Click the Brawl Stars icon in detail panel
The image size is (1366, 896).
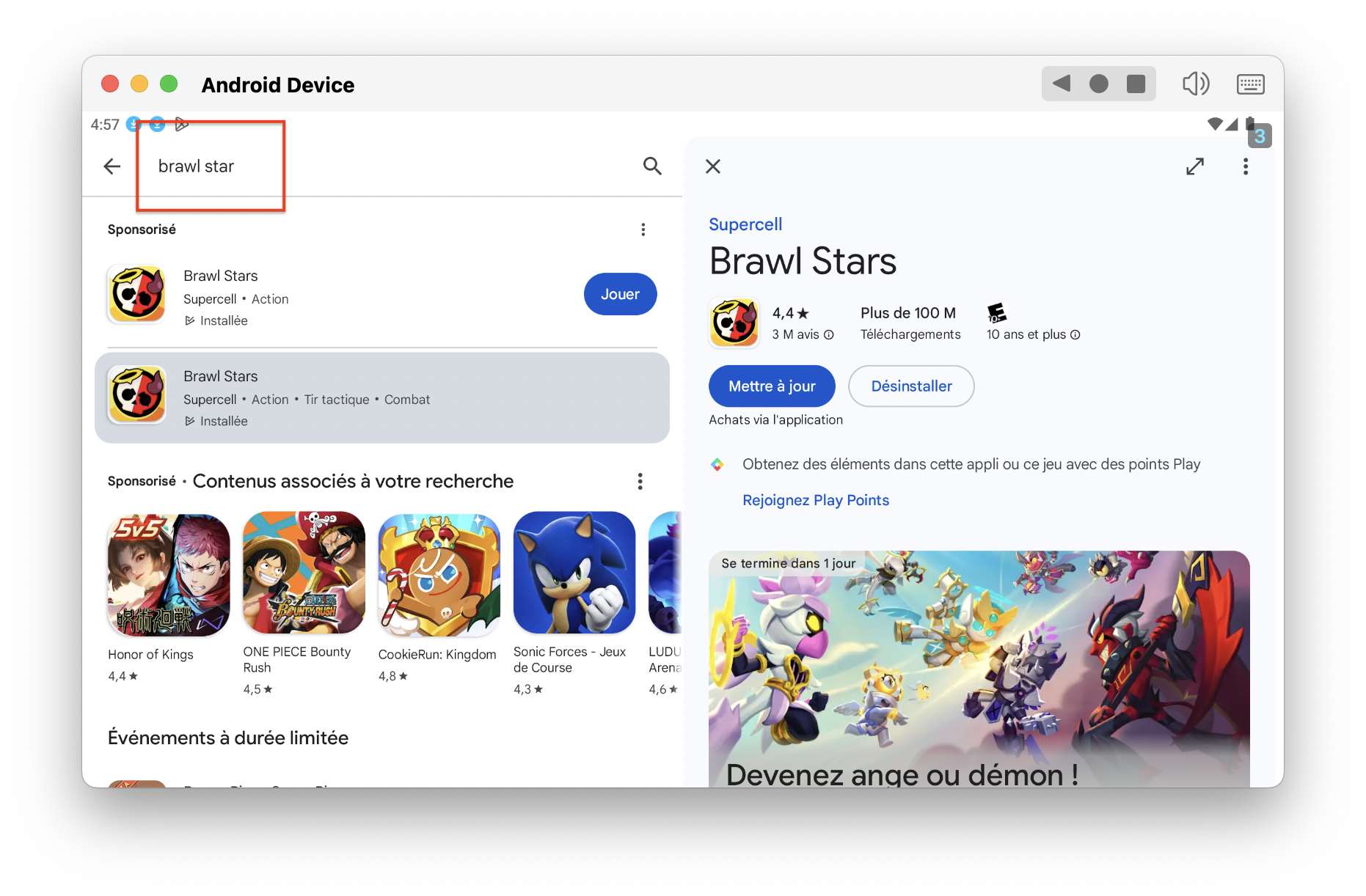pyautogui.click(x=734, y=323)
